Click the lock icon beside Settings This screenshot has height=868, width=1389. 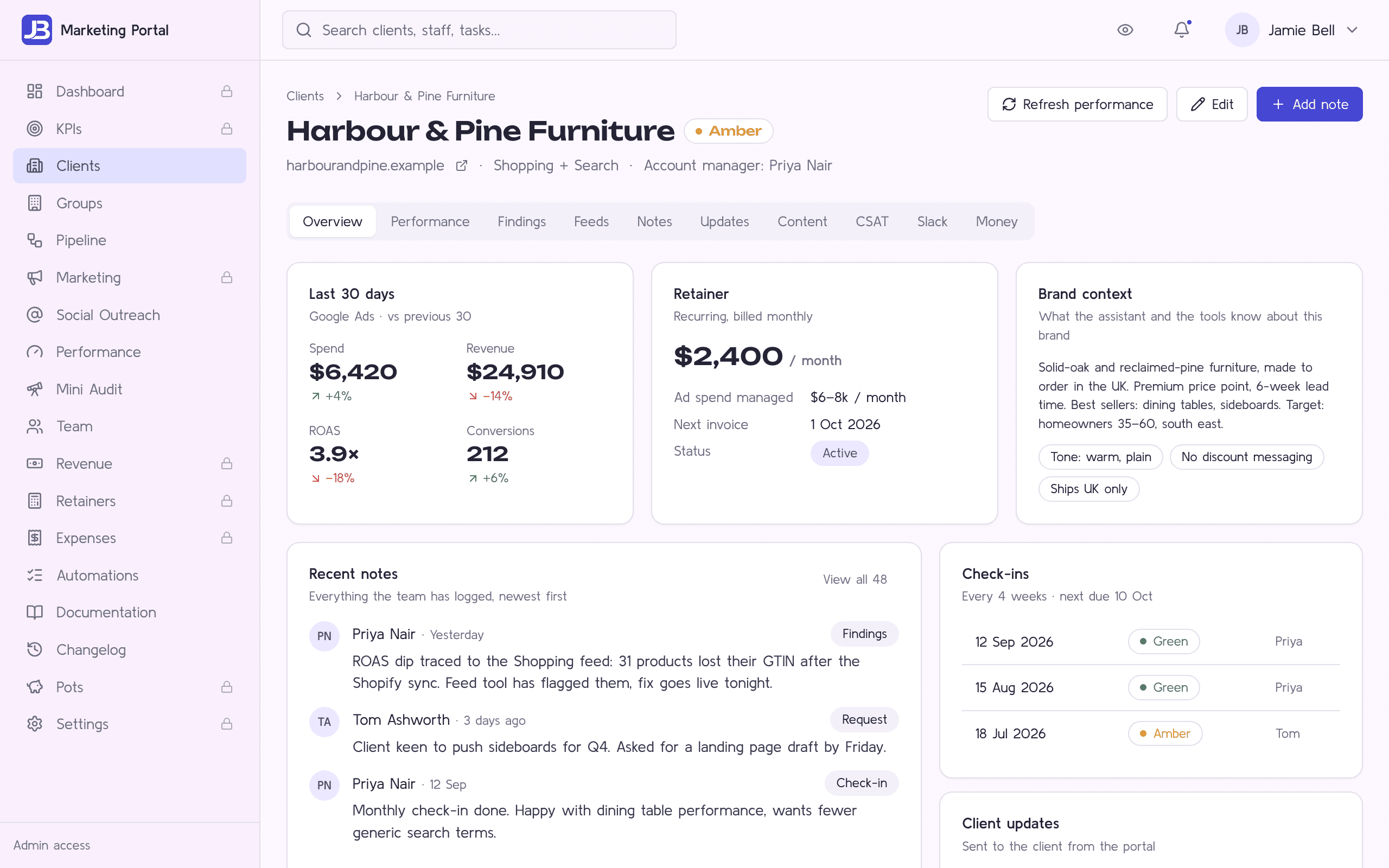tap(227, 724)
